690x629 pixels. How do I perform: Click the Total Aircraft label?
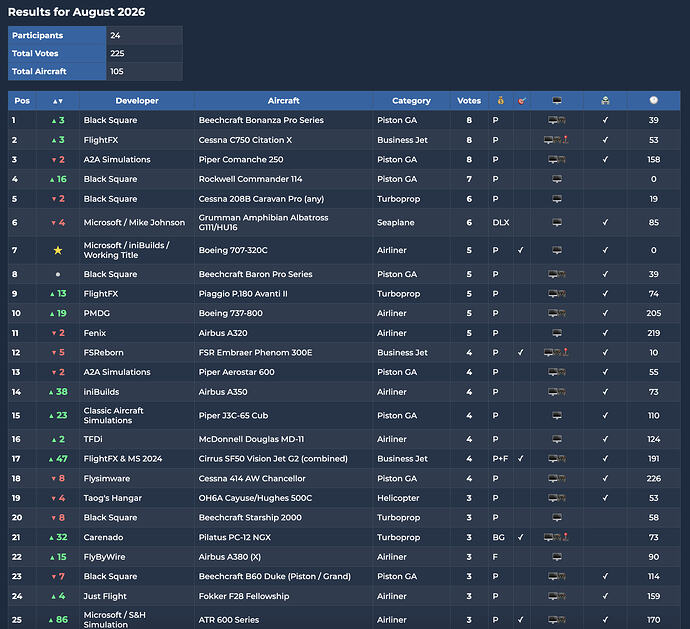click(x=39, y=71)
